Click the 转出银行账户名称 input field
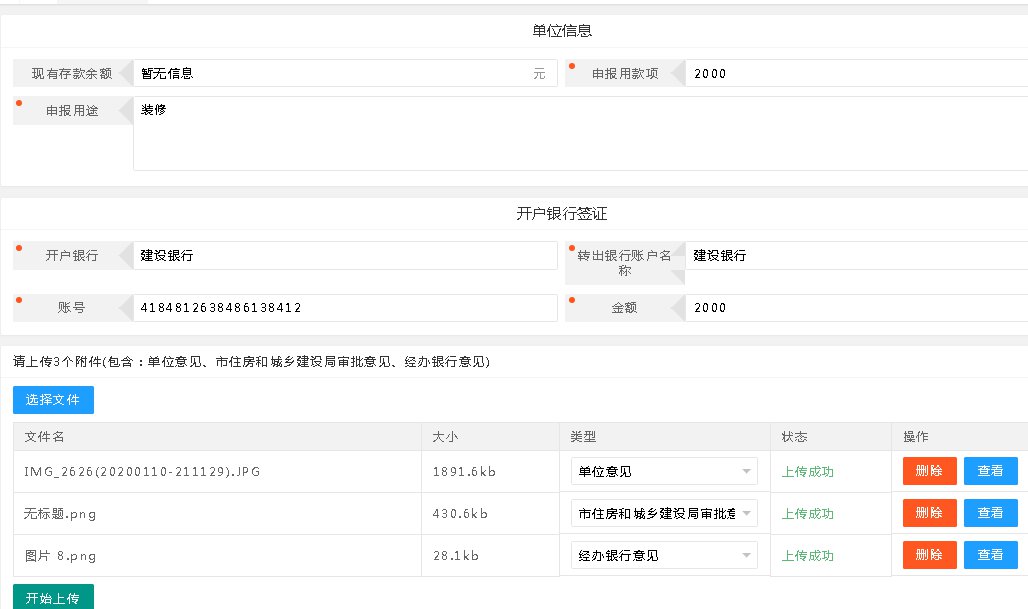Image resolution: width=1028 pixels, height=609 pixels. (x=855, y=256)
